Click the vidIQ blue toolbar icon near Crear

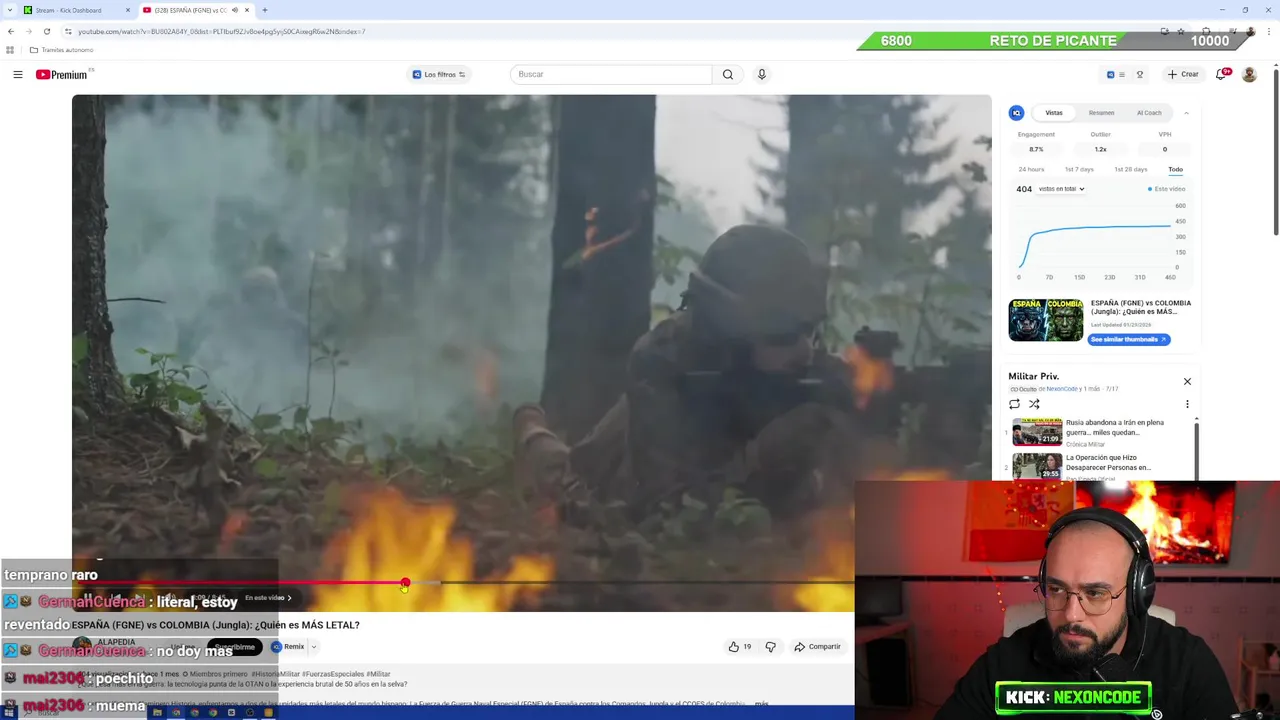(1110, 74)
